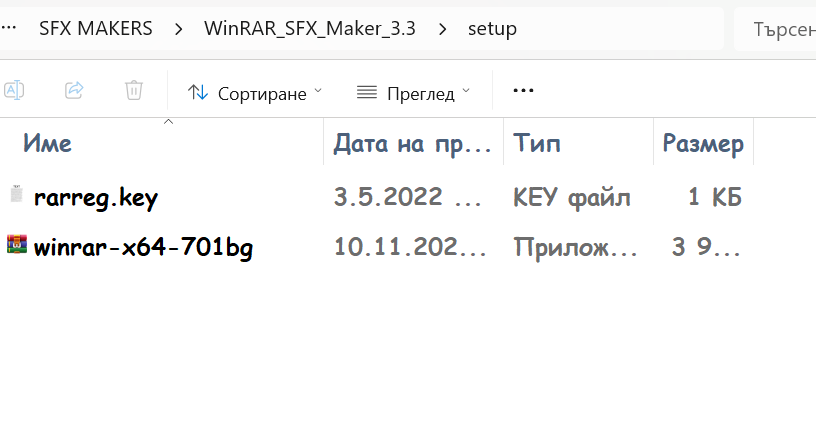Expand the chevron after WinRAR_SFX_Maker_3.3
816x432 pixels.
(442, 29)
